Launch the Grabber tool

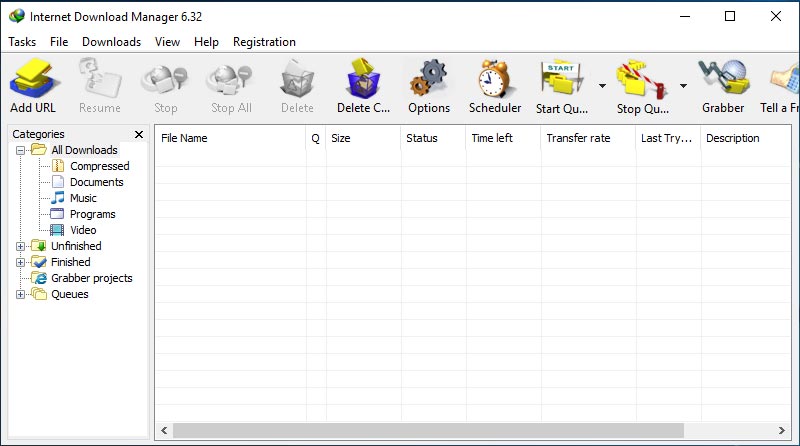coord(722,86)
